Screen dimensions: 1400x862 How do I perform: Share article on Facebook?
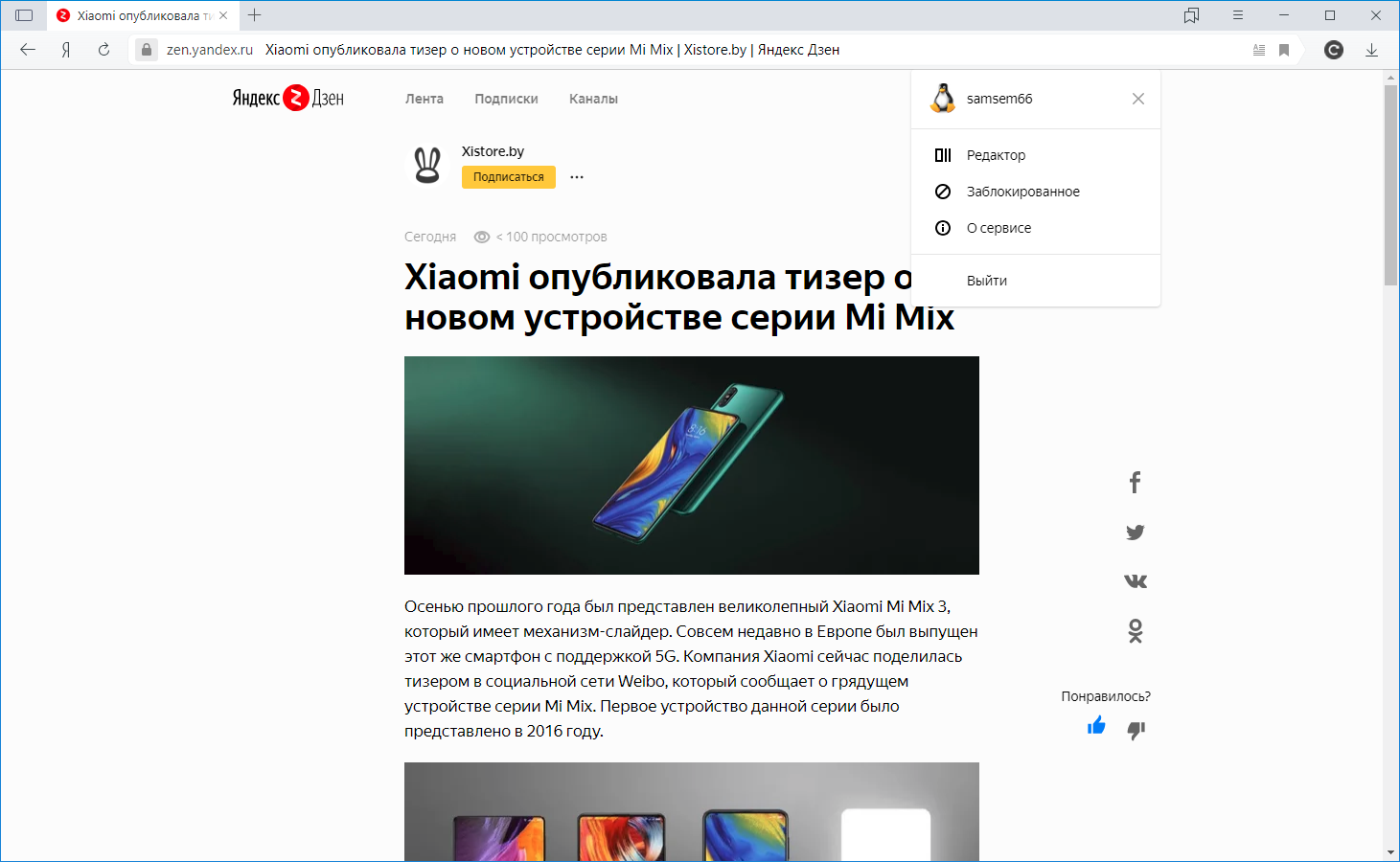[x=1136, y=483]
